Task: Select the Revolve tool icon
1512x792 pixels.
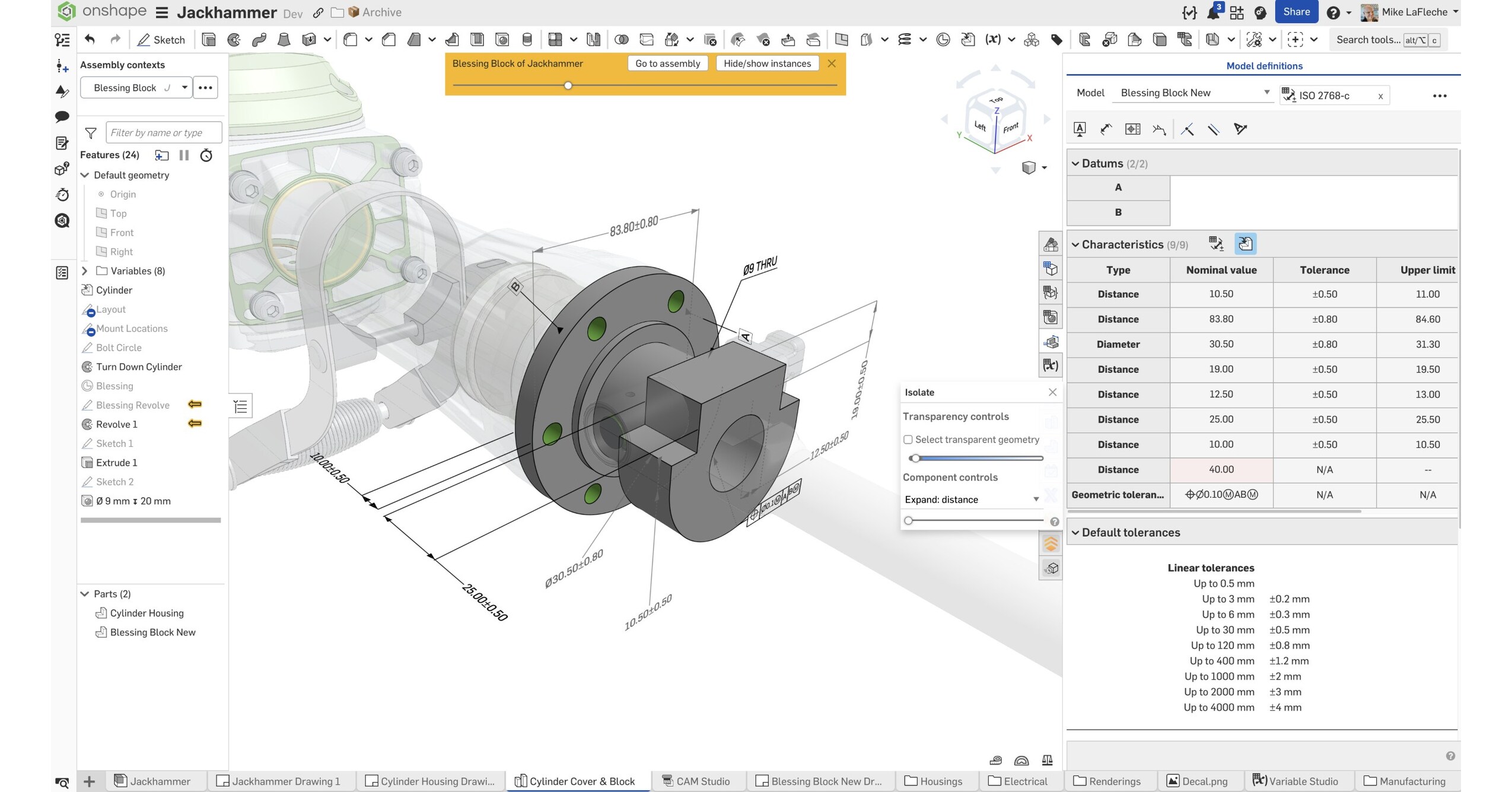Action: [234, 40]
